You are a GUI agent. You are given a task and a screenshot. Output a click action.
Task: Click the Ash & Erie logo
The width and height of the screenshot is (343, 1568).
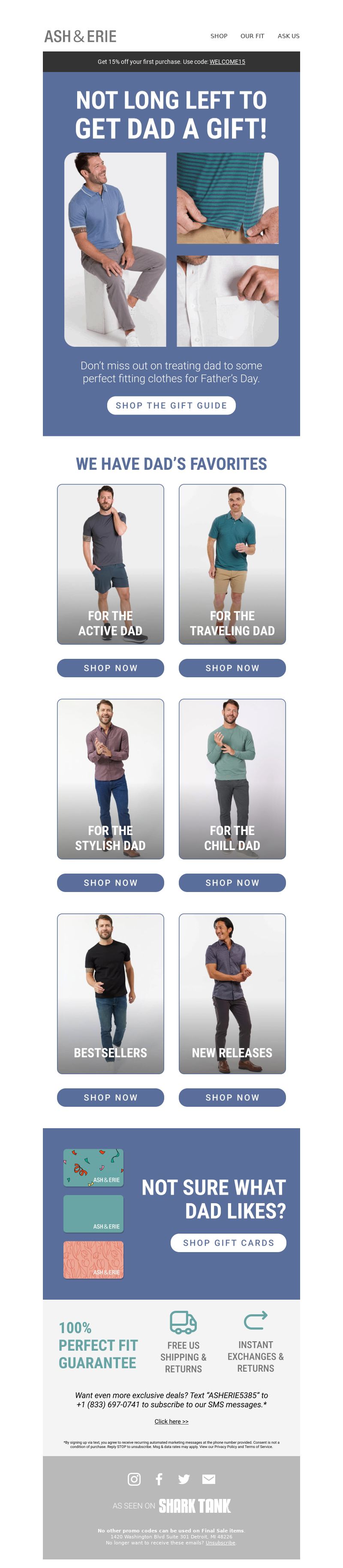pyautogui.click(x=80, y=36)
